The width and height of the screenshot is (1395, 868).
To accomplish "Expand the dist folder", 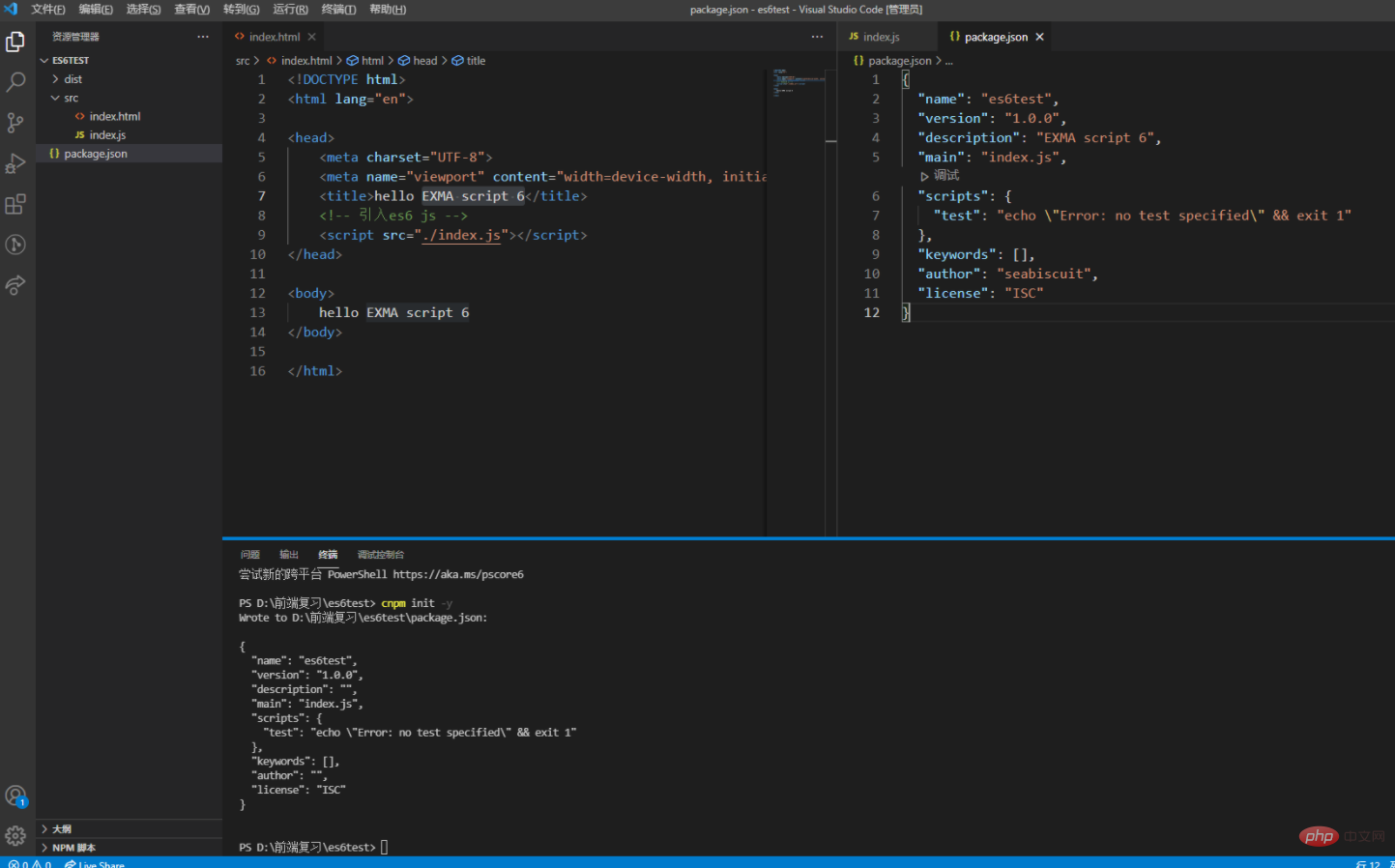I will (x=73, y=79).
